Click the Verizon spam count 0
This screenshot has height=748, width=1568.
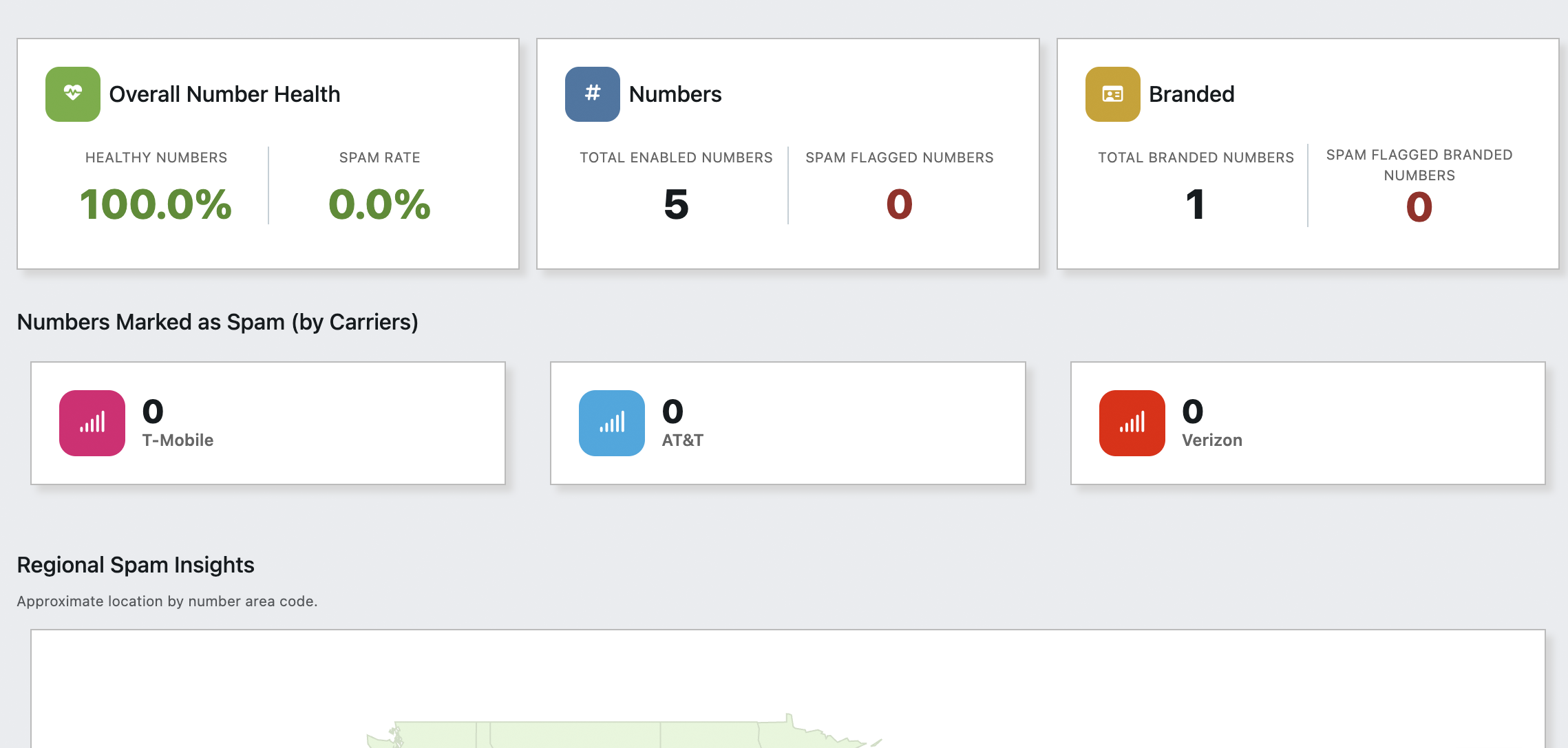tap(1192, 412)
